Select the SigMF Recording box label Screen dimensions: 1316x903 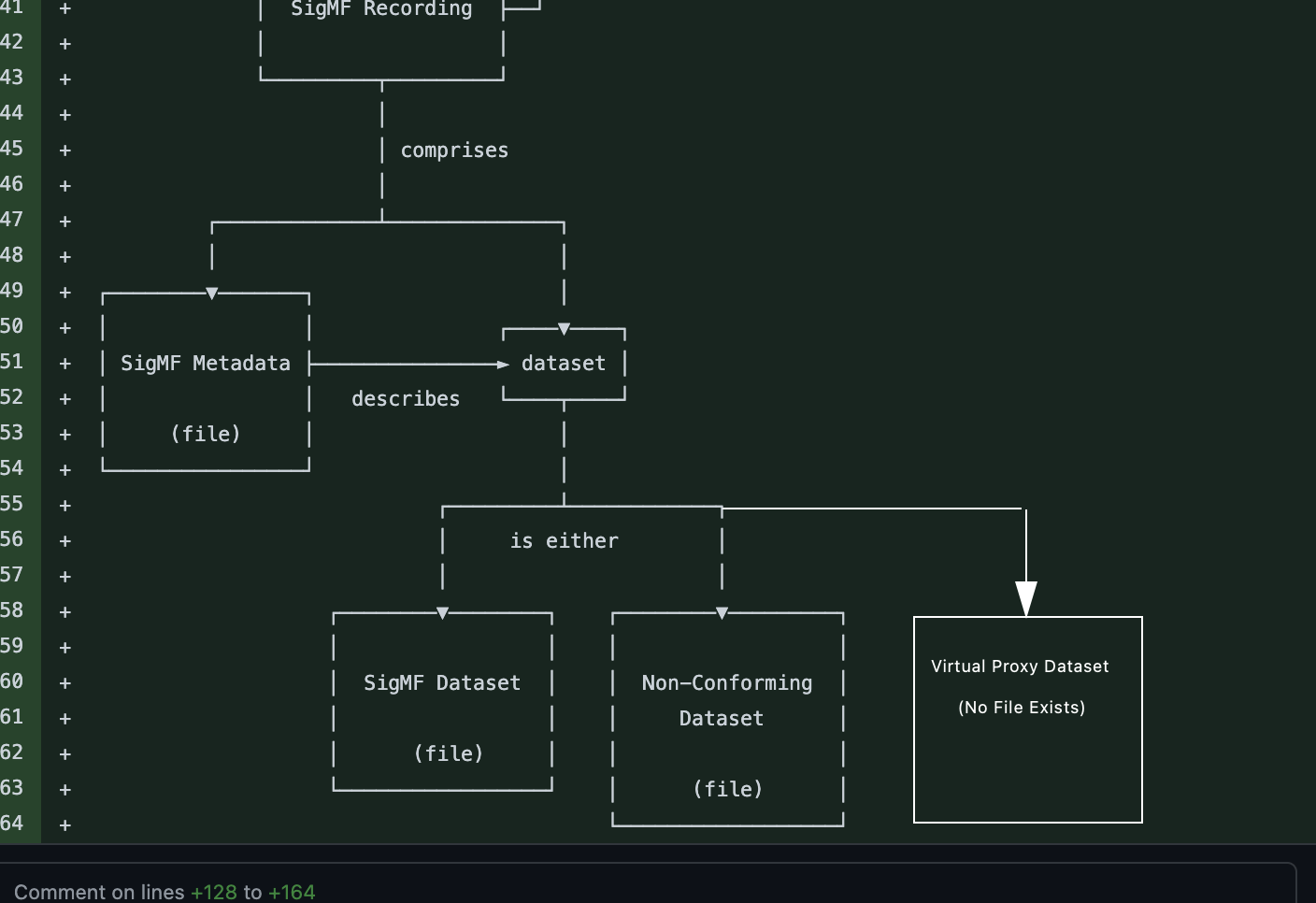tap(380, 9)
